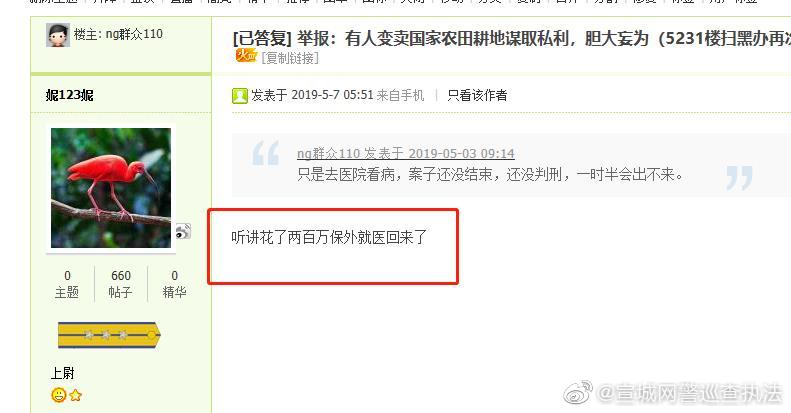Image resolution: width=791 pixels, height=413 pixels.
Task: Click the star icon under 上尉
Action: click(76, 395)
